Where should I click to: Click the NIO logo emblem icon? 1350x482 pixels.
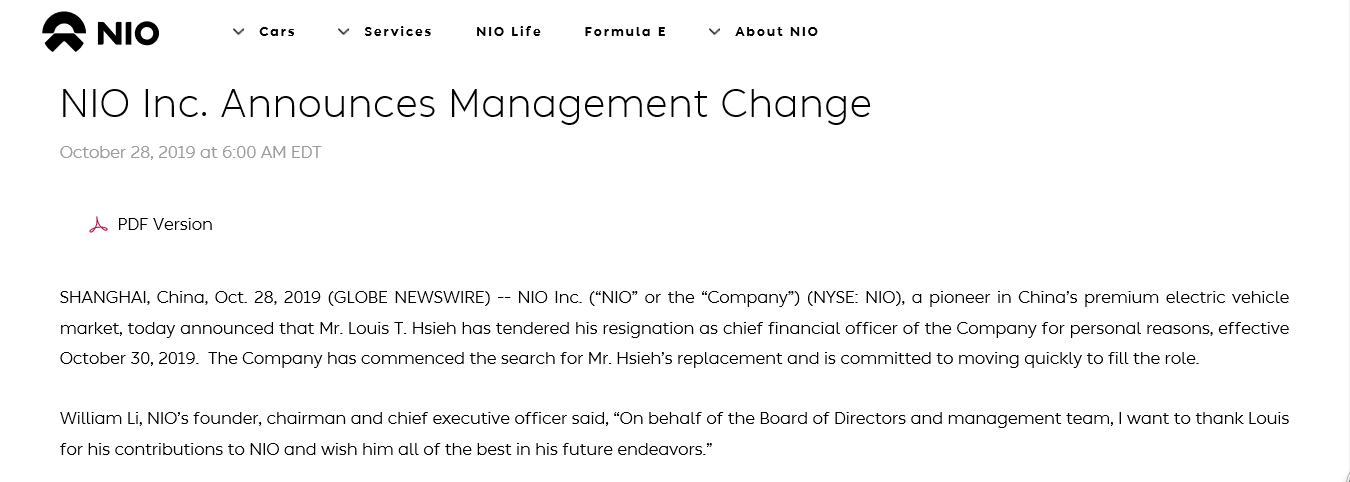65,32
